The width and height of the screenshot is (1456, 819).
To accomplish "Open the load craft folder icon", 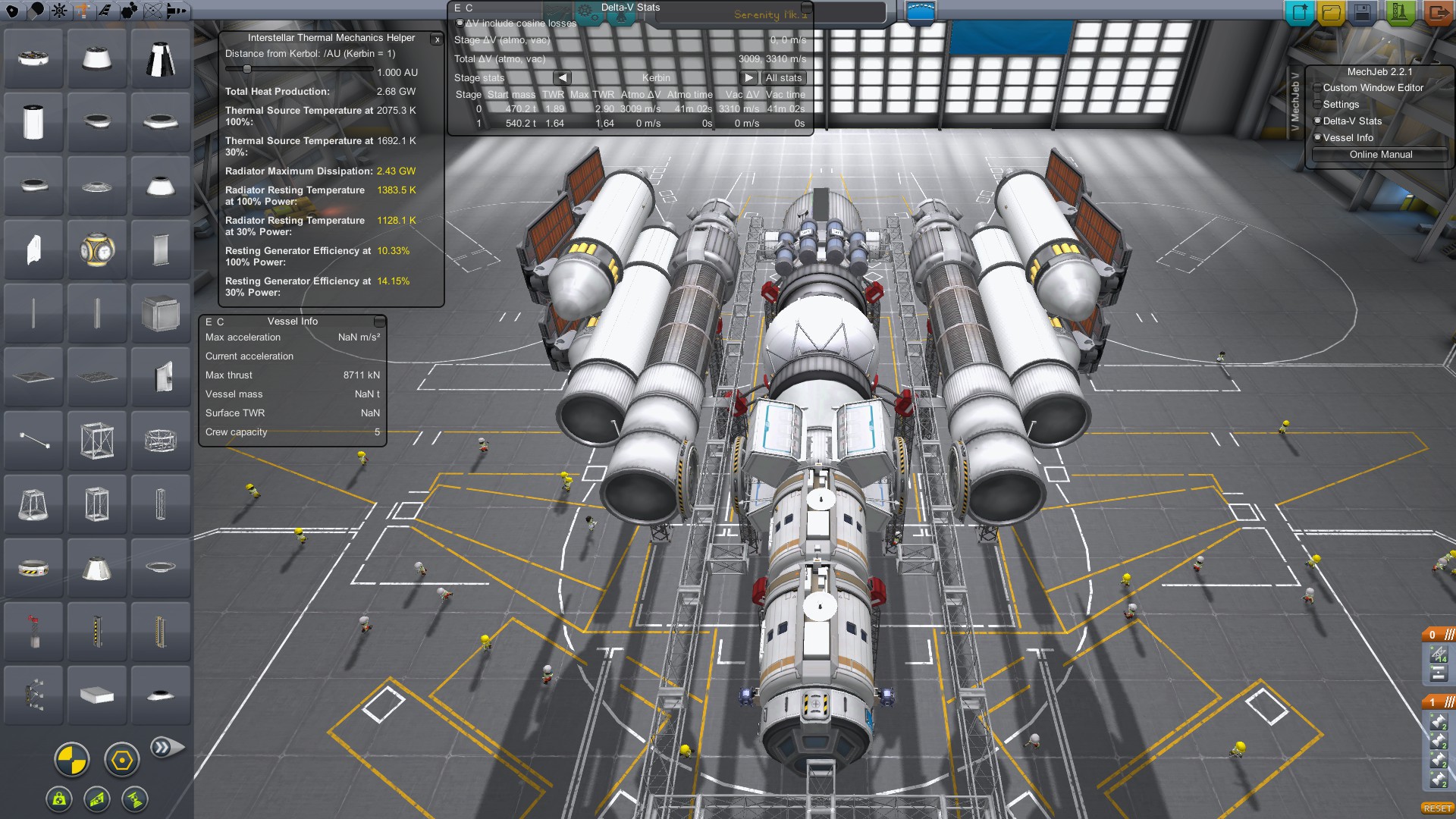I will pos(1331,12).
